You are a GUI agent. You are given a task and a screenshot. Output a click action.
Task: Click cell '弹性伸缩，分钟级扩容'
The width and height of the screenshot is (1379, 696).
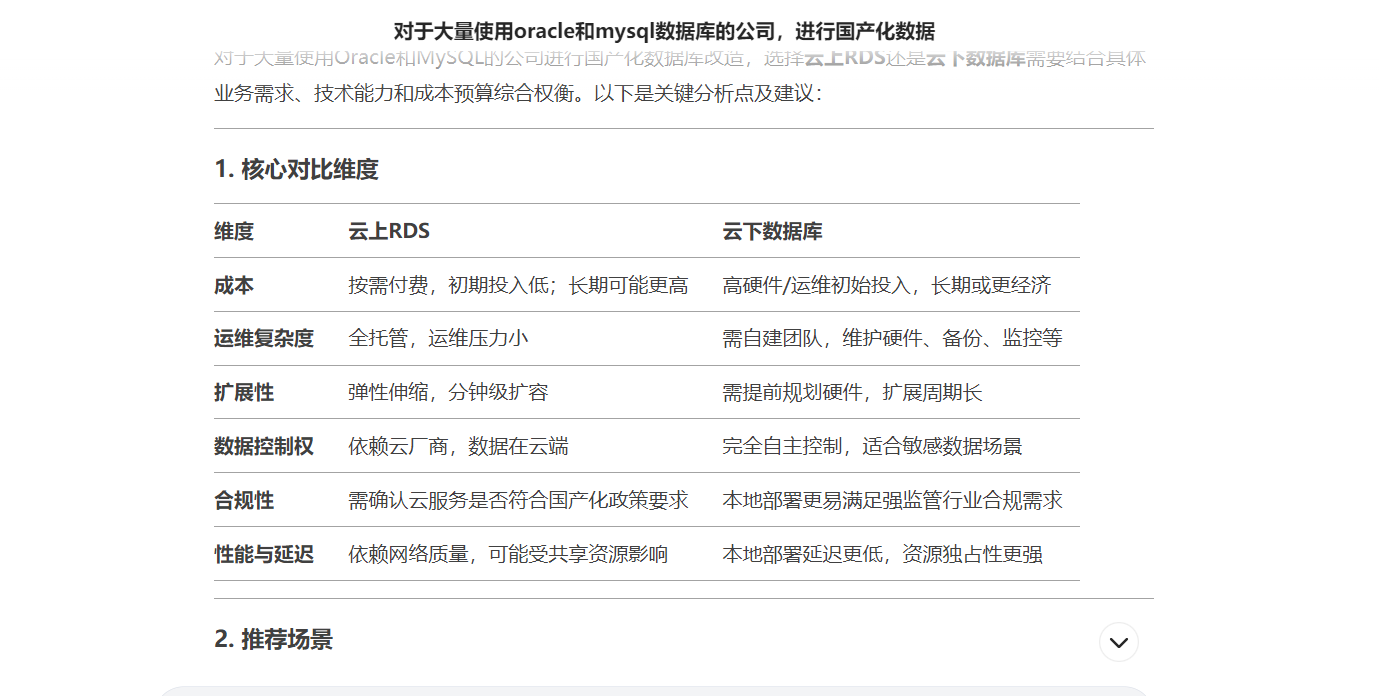click(x=448, y=392)
